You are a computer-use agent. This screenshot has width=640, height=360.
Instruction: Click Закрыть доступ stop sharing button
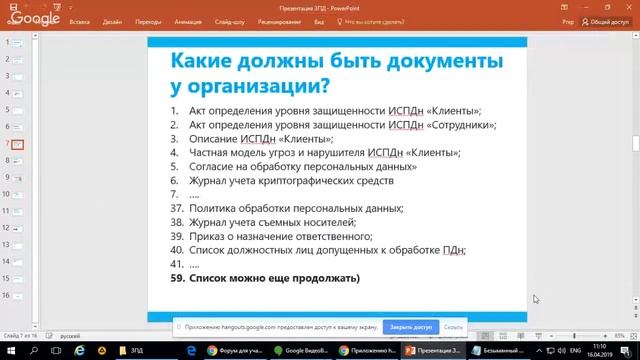(411, 327)
